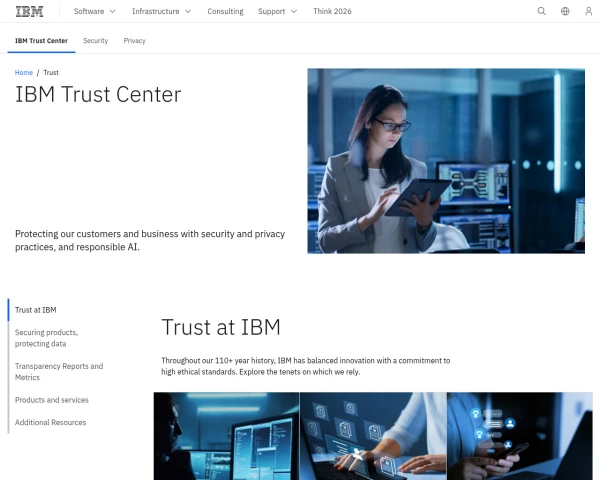Jump to Trust at IBM section
This screenshot has width=600, height=480.
click(x=36, y=310)
